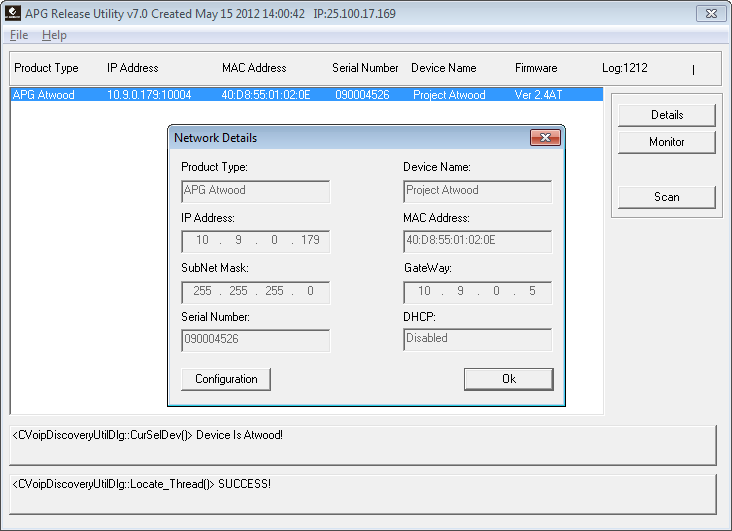This screenshot has width=732, height=531.
Task: Click the 10.9.0.179:10004 cell in device list
Action: click(x=149, y=95)
